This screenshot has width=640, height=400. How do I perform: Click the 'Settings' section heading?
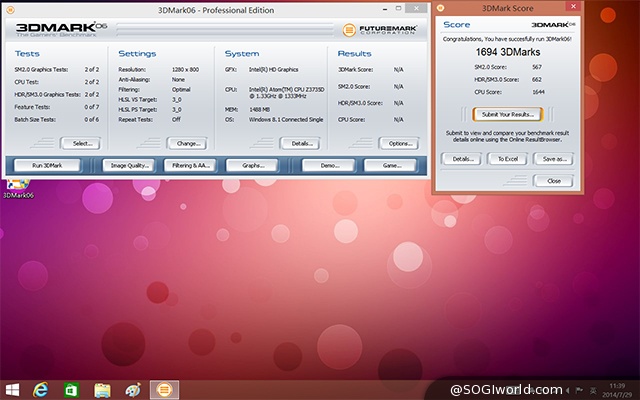coord(137,53)
